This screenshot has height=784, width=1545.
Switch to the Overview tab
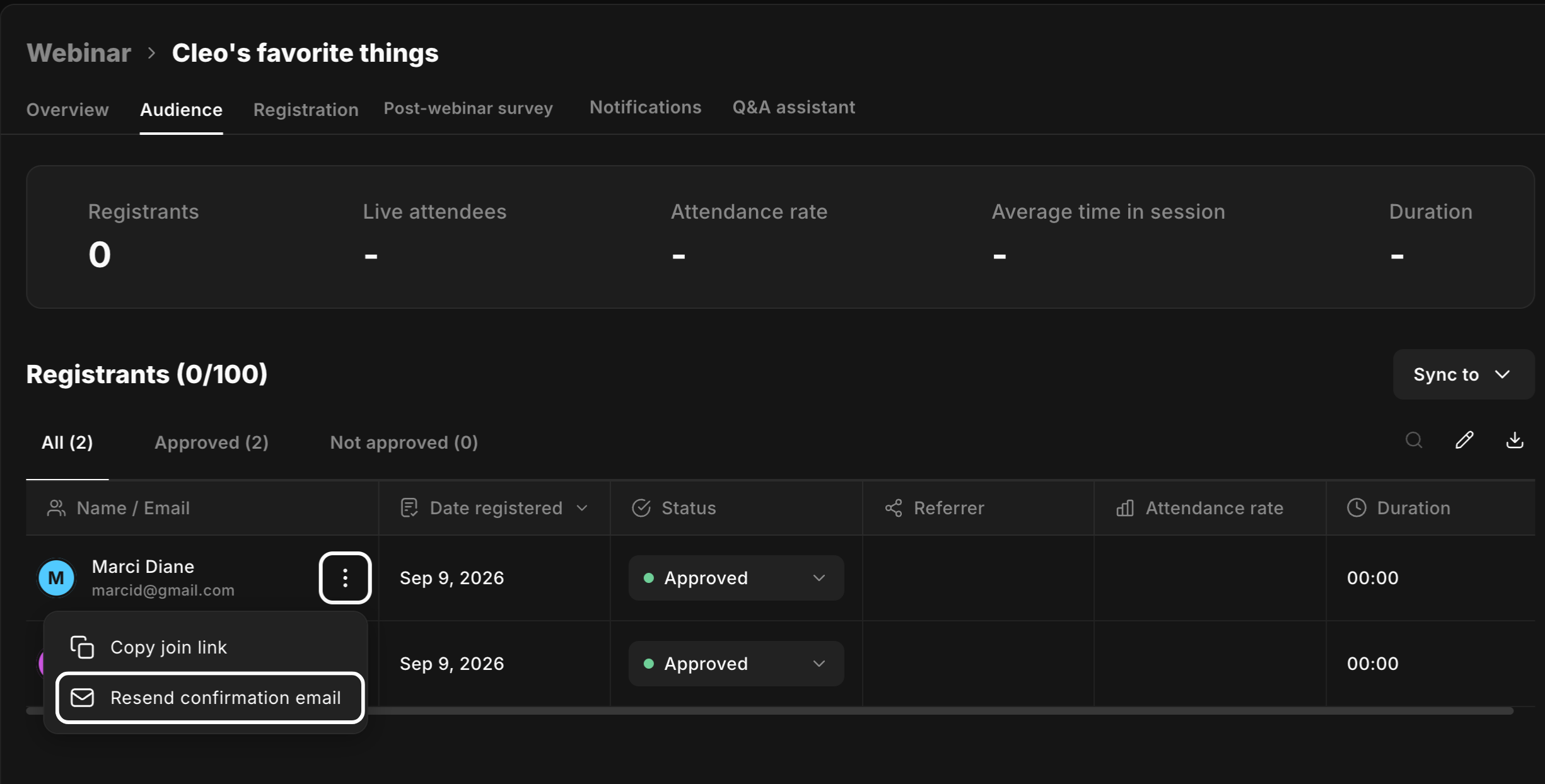pyautogui.click(x=67, y=110)
